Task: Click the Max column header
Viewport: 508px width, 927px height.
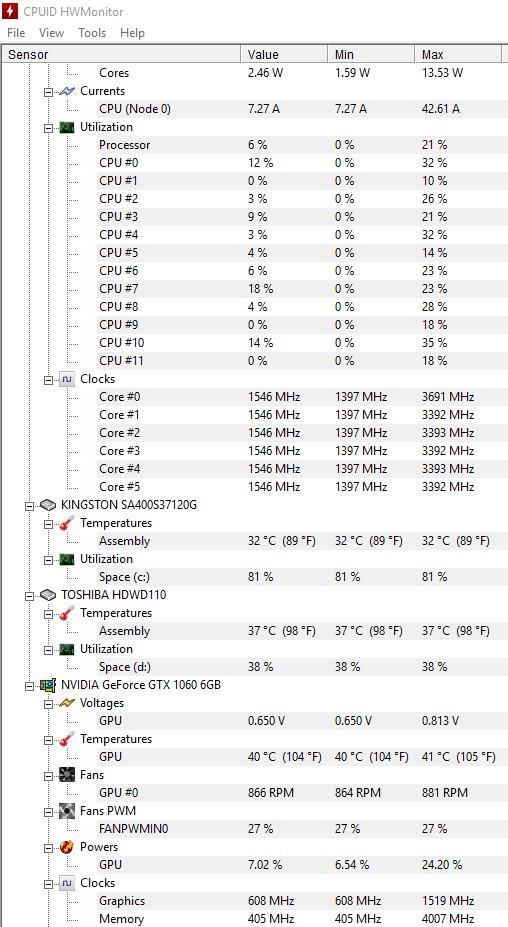Action: pos(459,54)
